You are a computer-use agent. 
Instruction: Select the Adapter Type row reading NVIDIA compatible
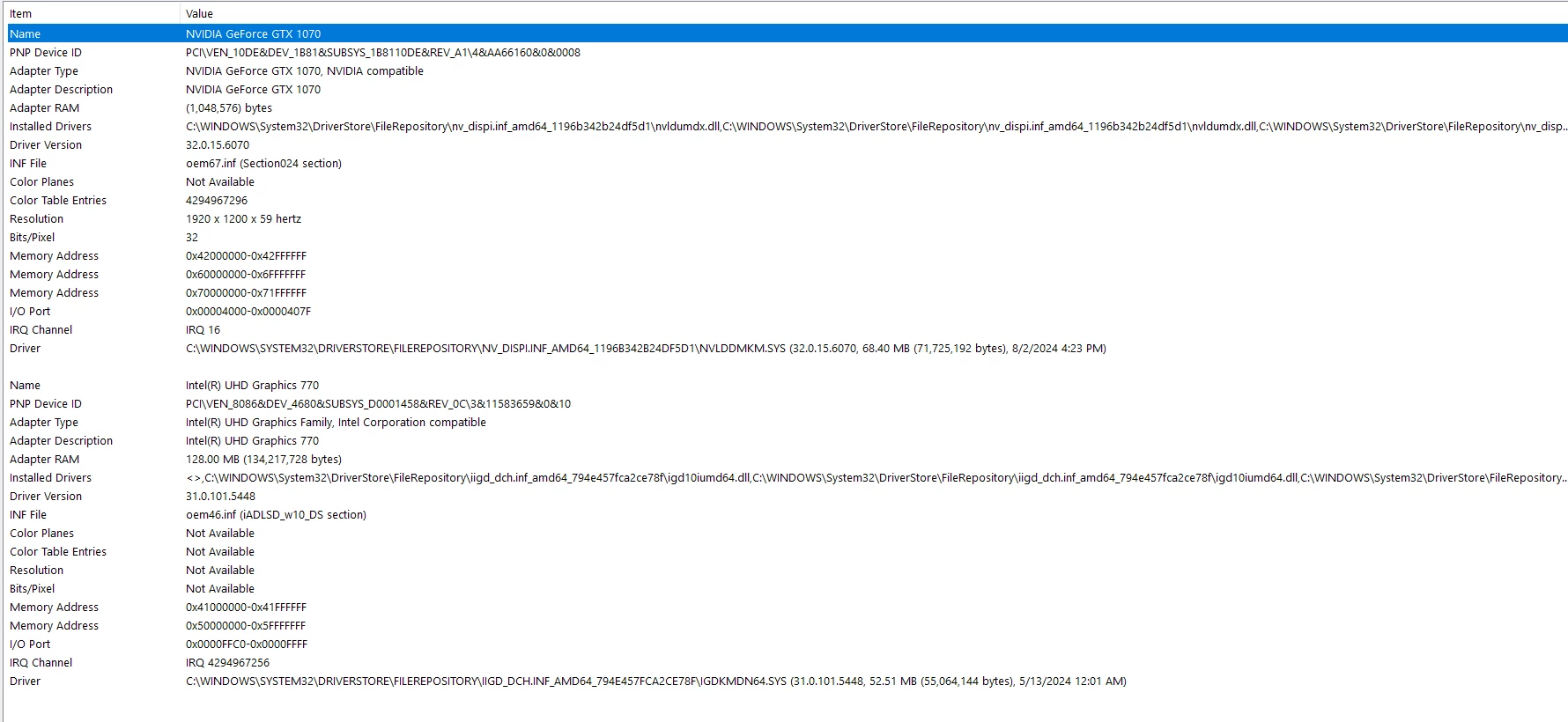tap(788, 70)
